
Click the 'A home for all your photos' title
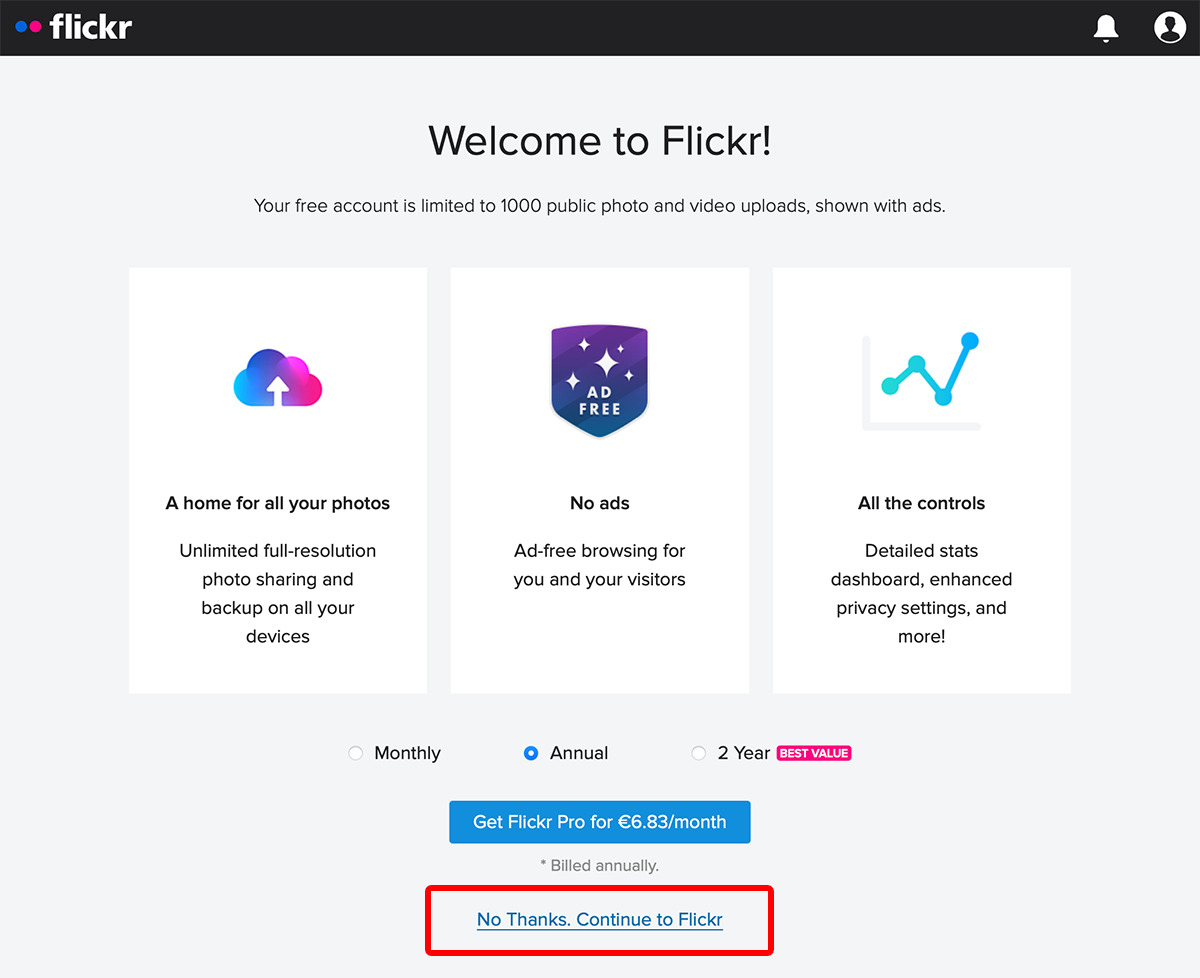278,503
